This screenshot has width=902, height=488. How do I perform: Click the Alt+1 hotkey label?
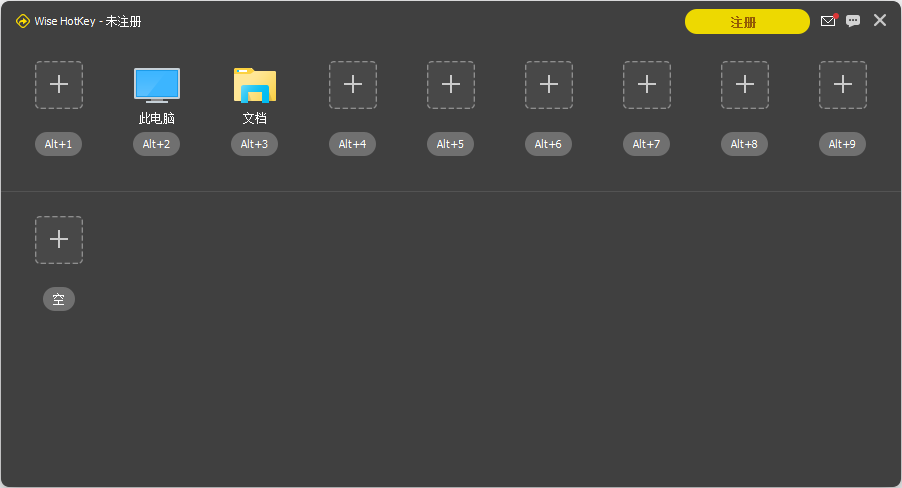click(59, 144)
